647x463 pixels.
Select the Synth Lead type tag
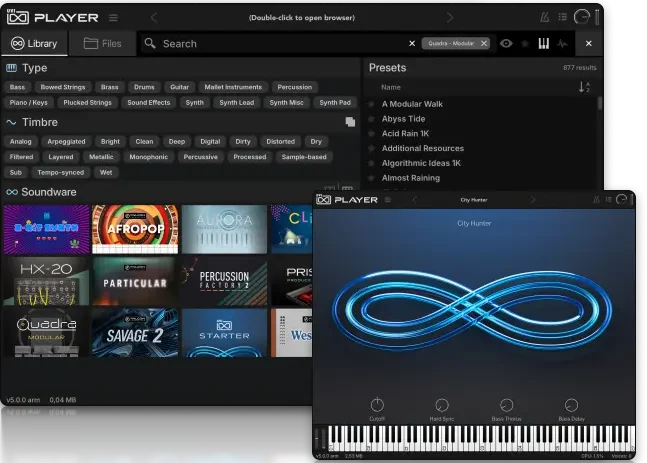237,102
